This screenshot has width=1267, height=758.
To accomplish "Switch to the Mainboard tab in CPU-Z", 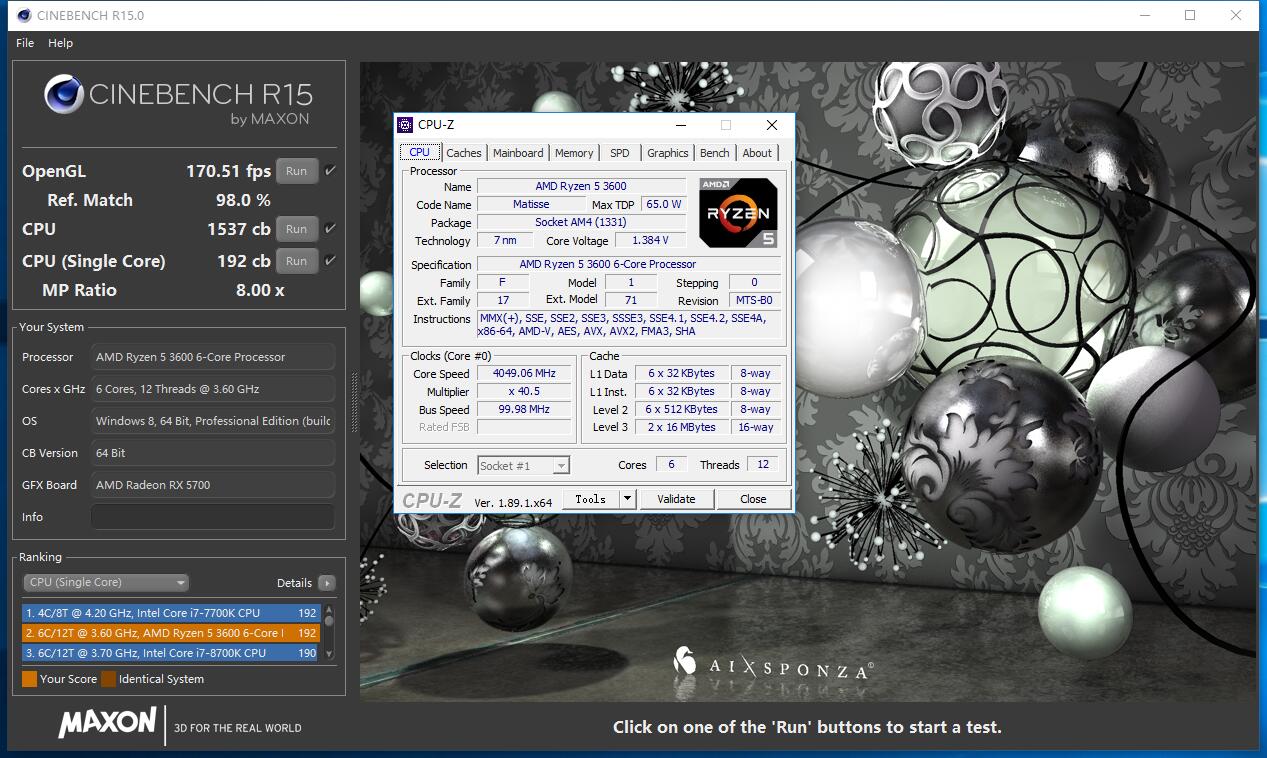I will pos(518,153).
